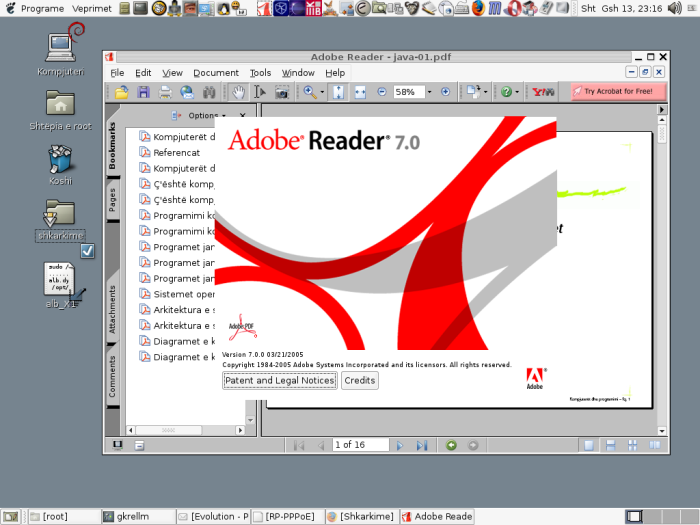Switch to gkrellm in the taskbar
The image size is (700, 525).
[138, 517]
